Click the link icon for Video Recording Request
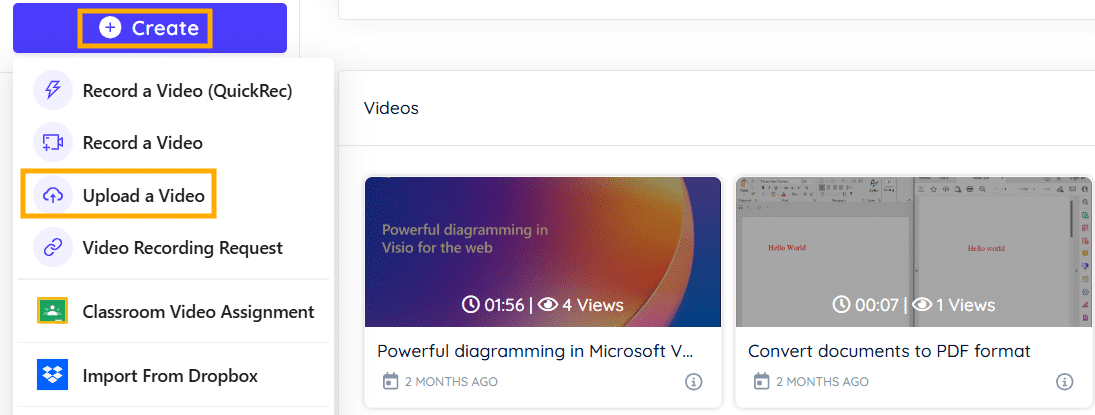Viewport: 1095px width, 415px height. [53, 247]
